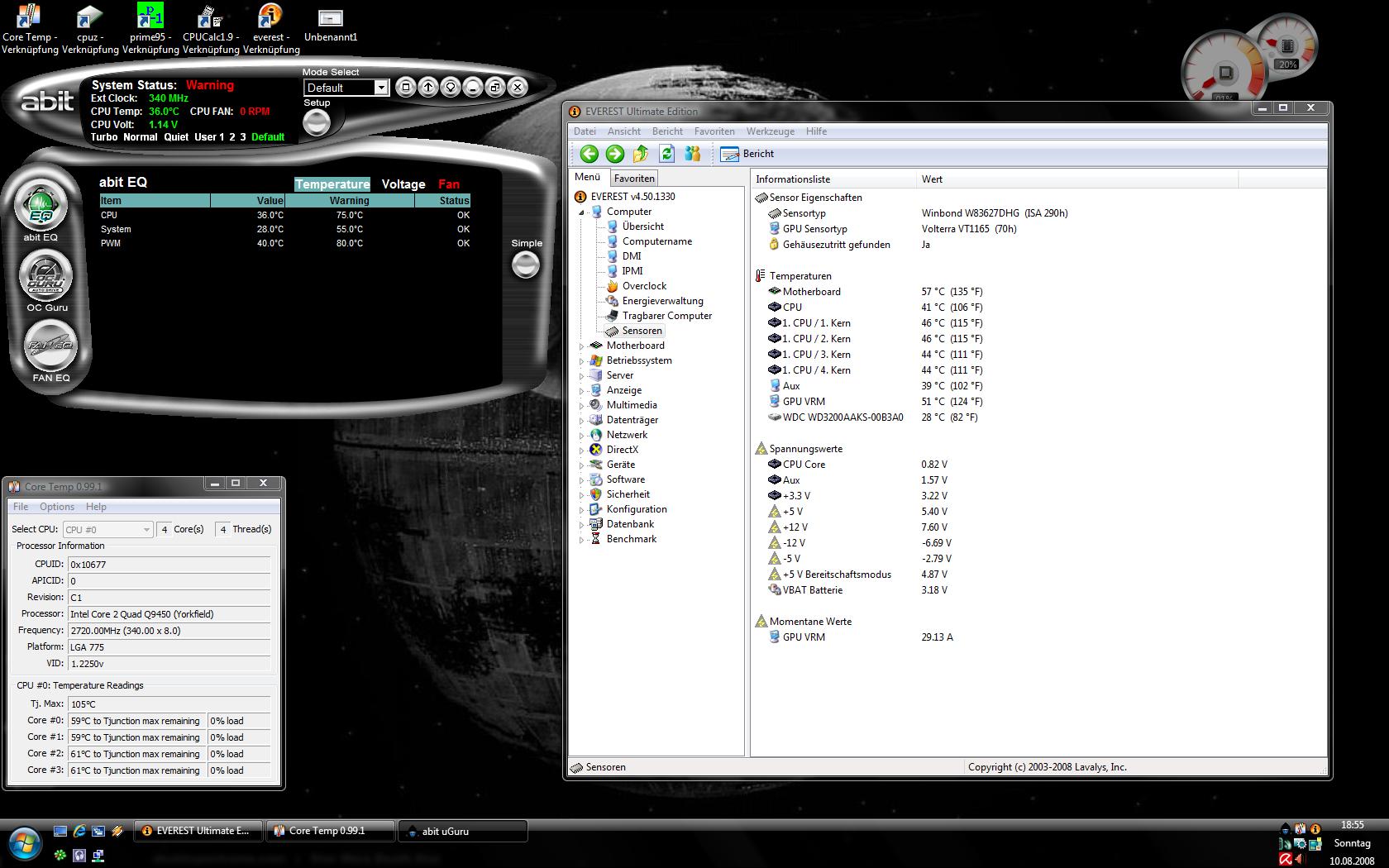Click the two-people users icon in EVEREST toolbar

(x=693, y=154)
